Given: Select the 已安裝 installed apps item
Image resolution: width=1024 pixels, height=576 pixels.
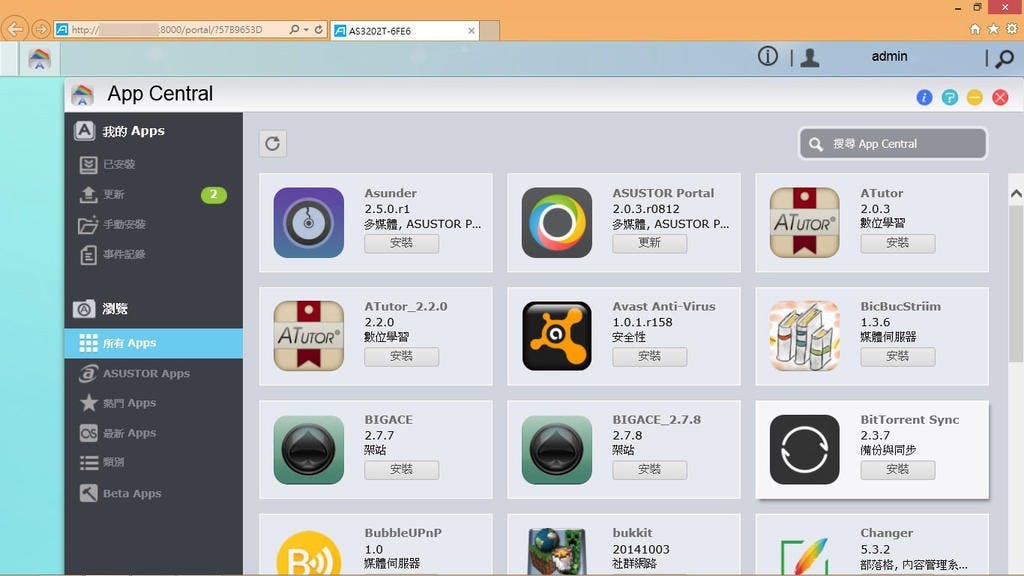Looking at the screenshot, I should 153,165.
